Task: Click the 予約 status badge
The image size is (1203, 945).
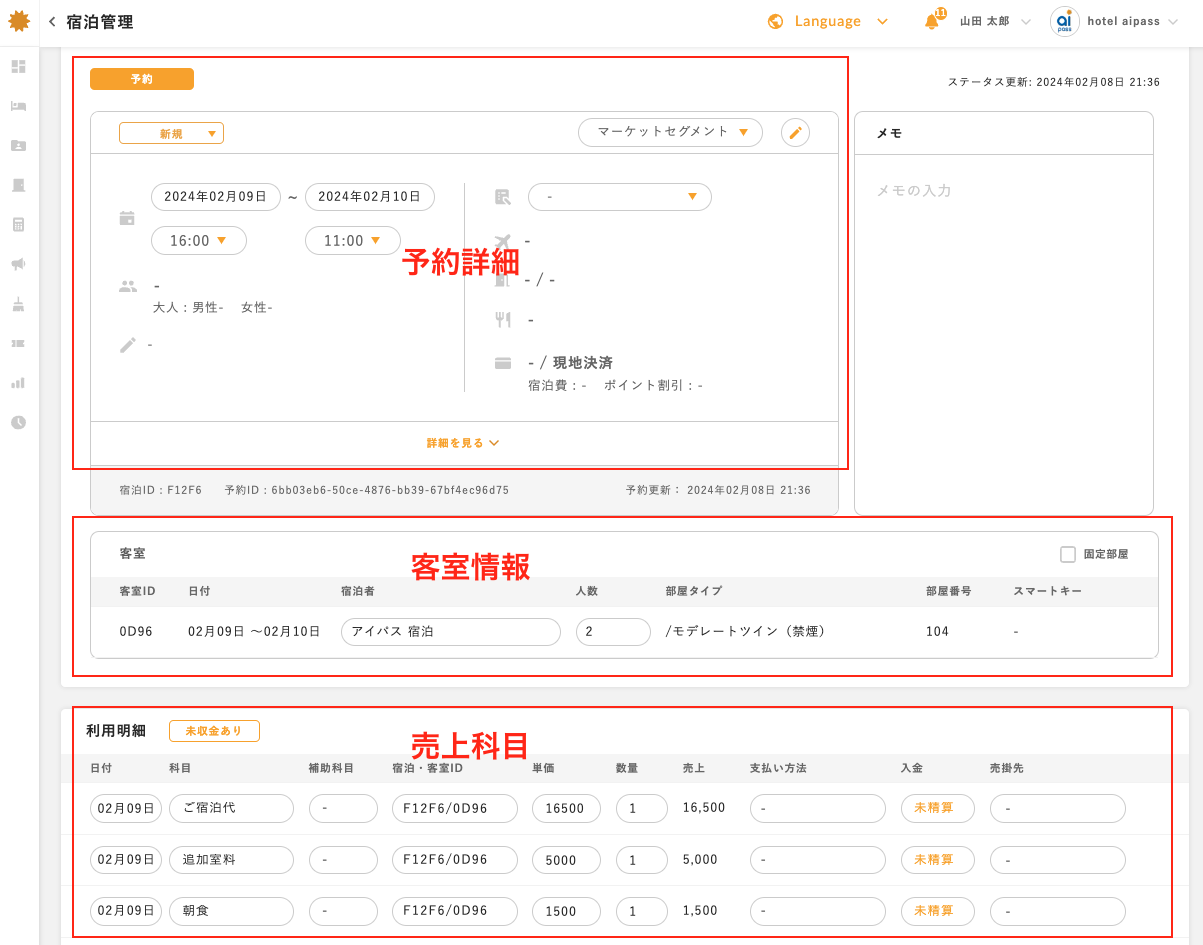Action: (x=142, y=79)
